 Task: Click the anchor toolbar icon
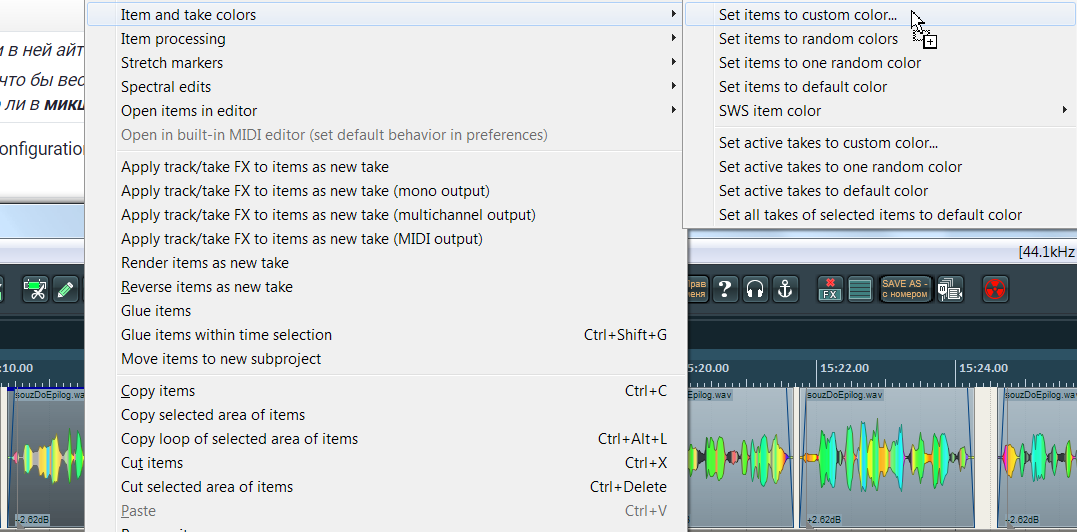(x=785, y=290)
